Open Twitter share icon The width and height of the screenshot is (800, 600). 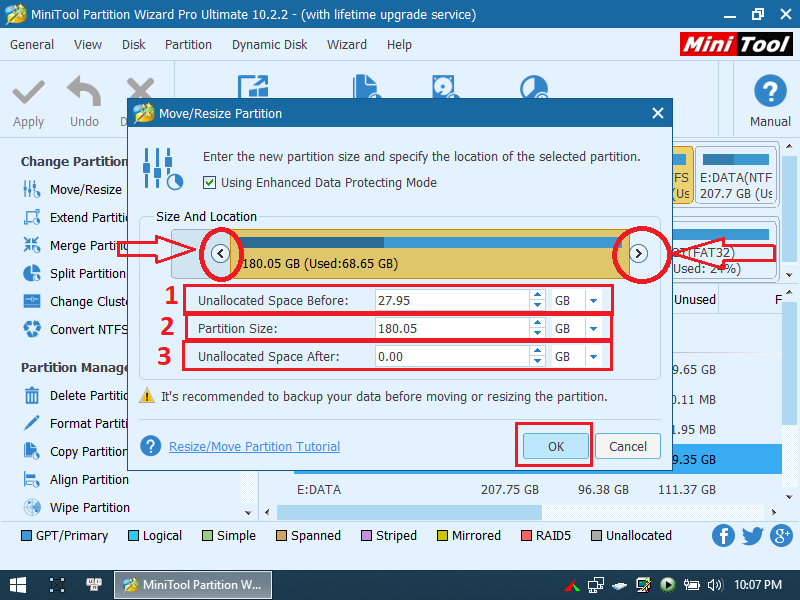coord(752,536)
